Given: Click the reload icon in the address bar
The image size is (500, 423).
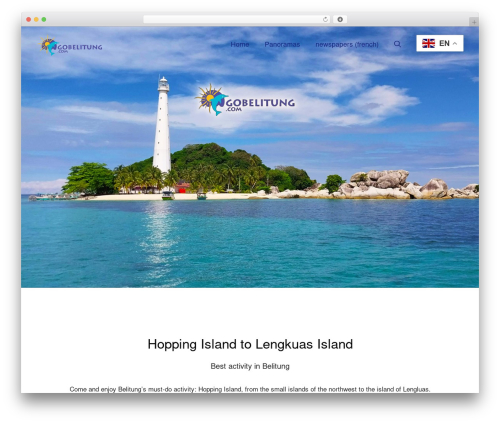Looking at the screenshot, I should click(325, 19).
